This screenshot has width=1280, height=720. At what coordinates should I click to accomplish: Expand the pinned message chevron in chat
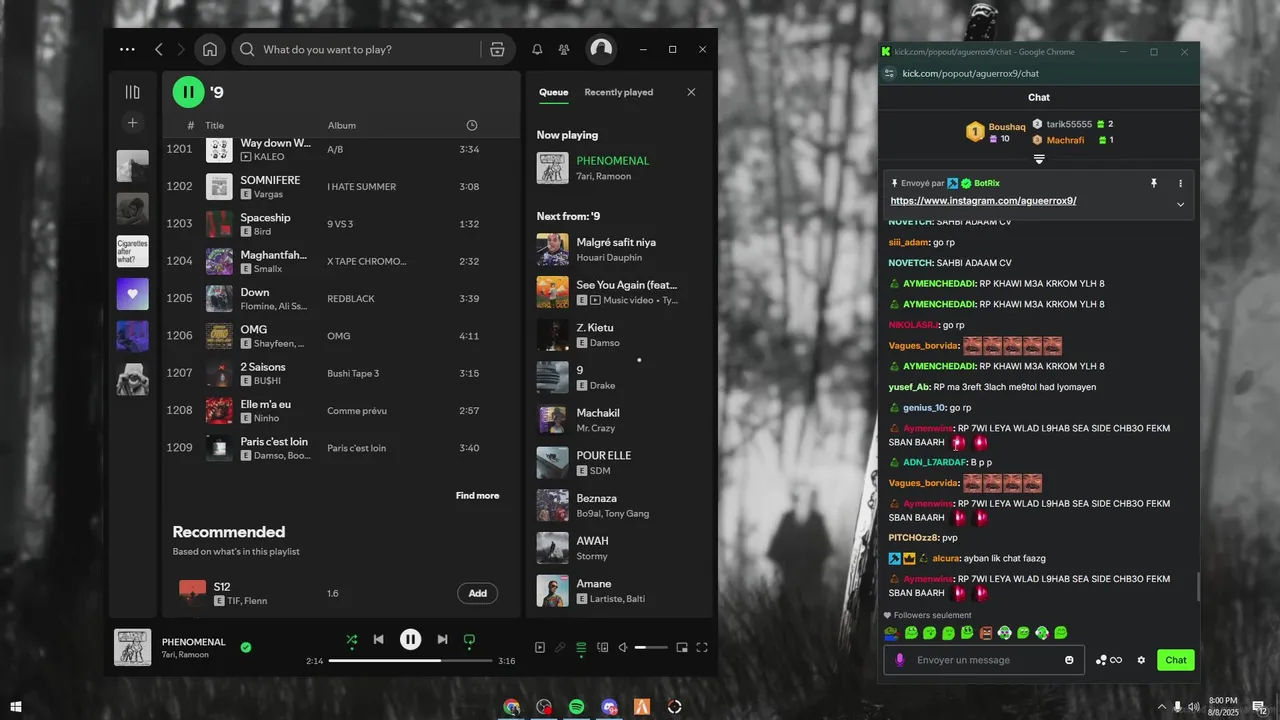[x=1180, y=204]
